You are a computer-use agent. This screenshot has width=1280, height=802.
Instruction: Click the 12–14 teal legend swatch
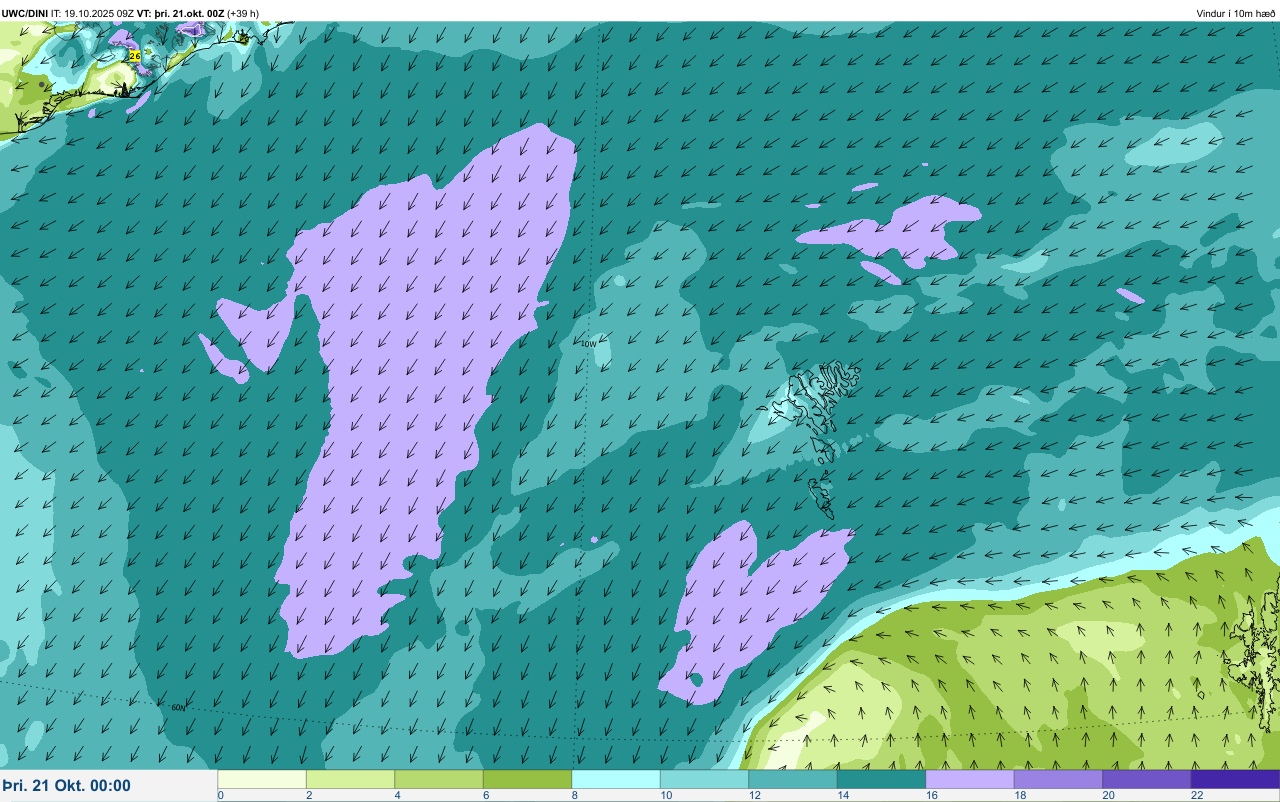(793, 779)
